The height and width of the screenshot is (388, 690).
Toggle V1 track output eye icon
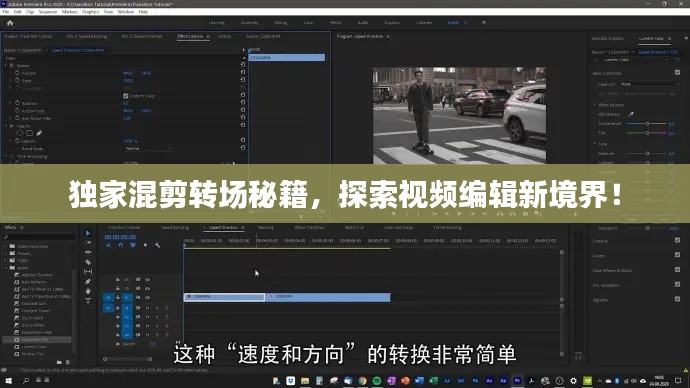click(147, 297)
